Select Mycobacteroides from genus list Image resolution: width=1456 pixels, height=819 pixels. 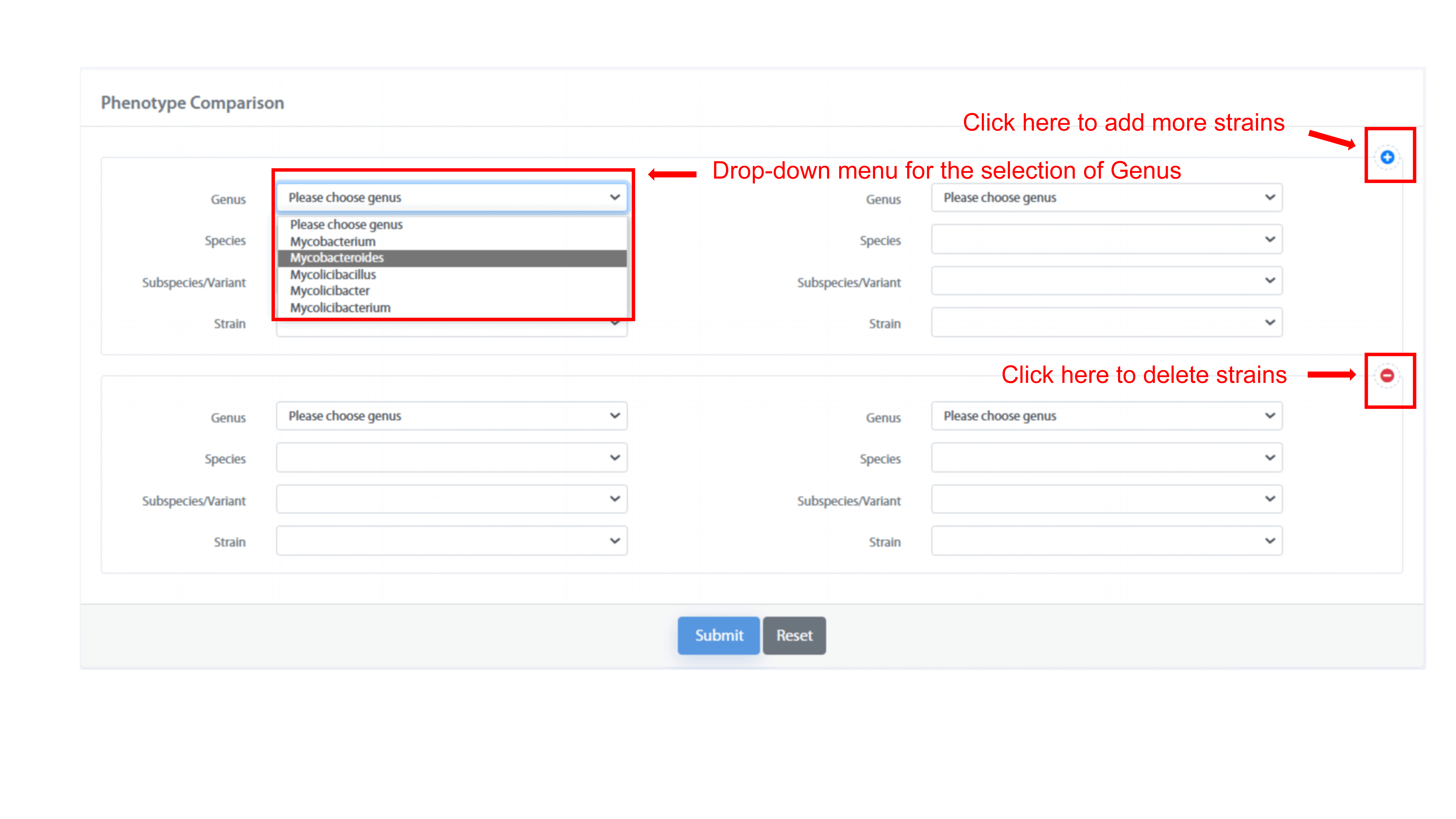[452, 258]
